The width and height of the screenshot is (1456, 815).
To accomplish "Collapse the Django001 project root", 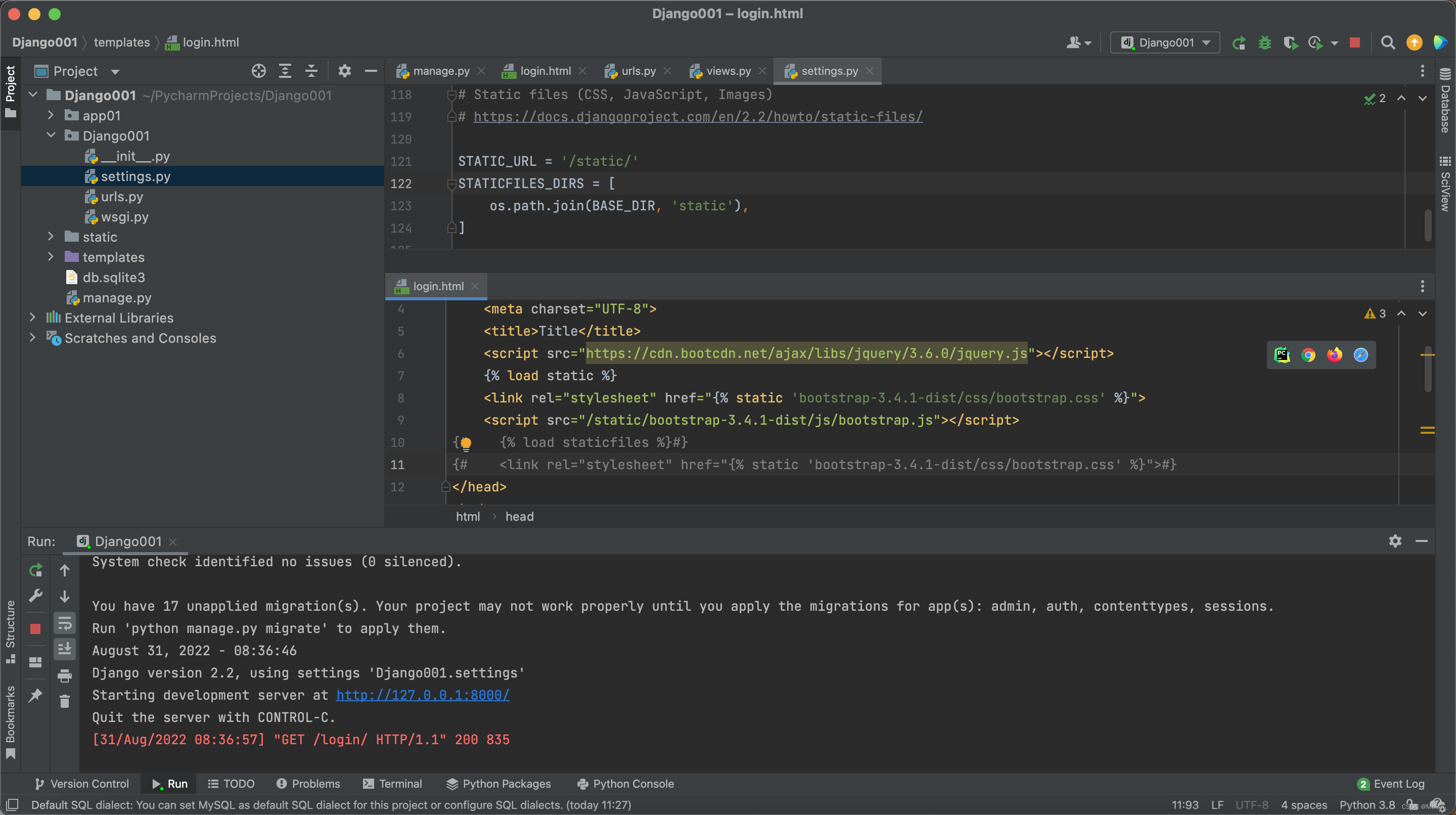I will 33,95.
